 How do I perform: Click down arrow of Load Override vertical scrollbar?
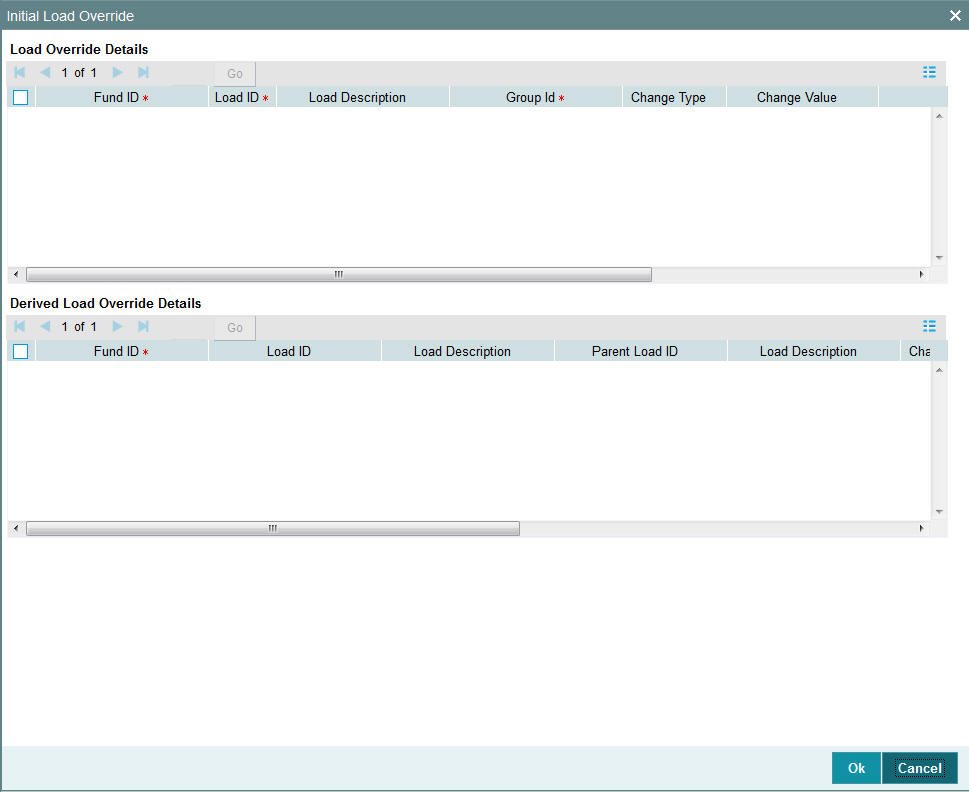tap(939, 258)
